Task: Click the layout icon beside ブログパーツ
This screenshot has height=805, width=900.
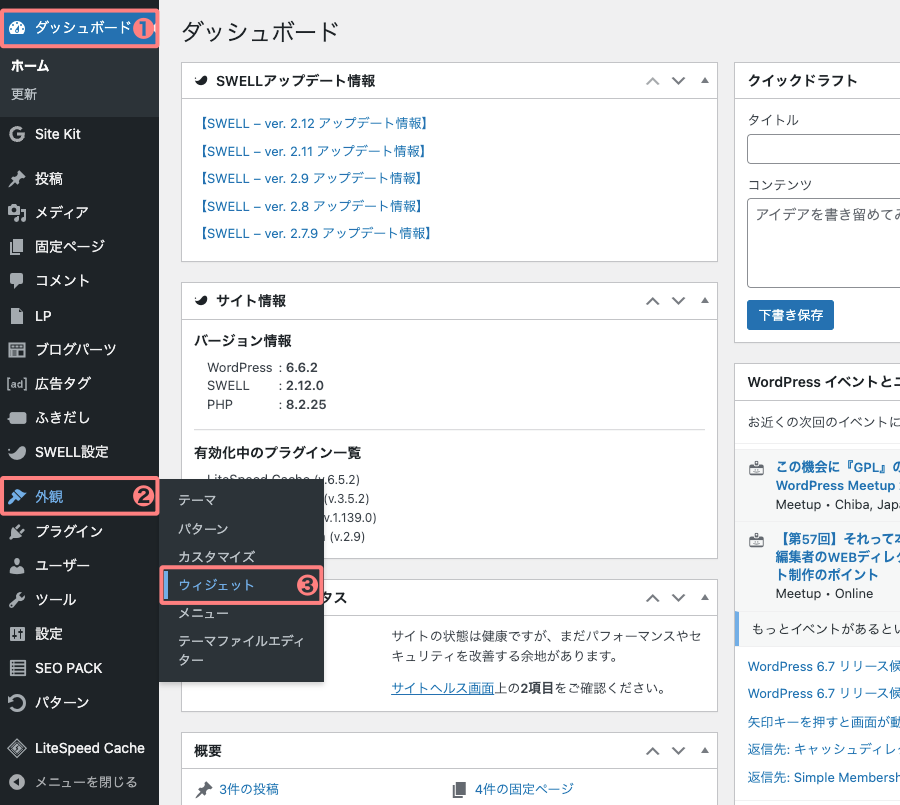Action: [17, 350]
